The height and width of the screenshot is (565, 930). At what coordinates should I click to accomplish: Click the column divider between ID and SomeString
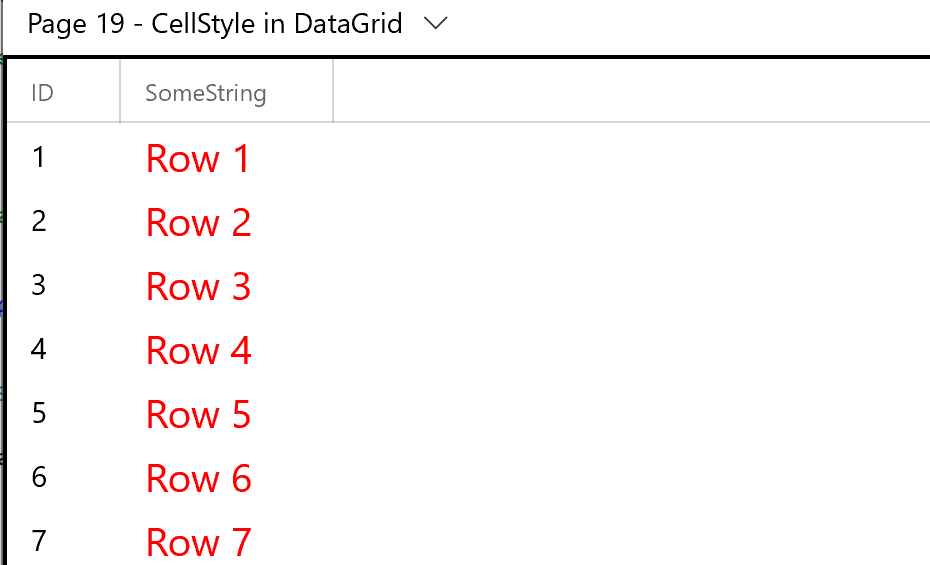(x=120, y=91)
